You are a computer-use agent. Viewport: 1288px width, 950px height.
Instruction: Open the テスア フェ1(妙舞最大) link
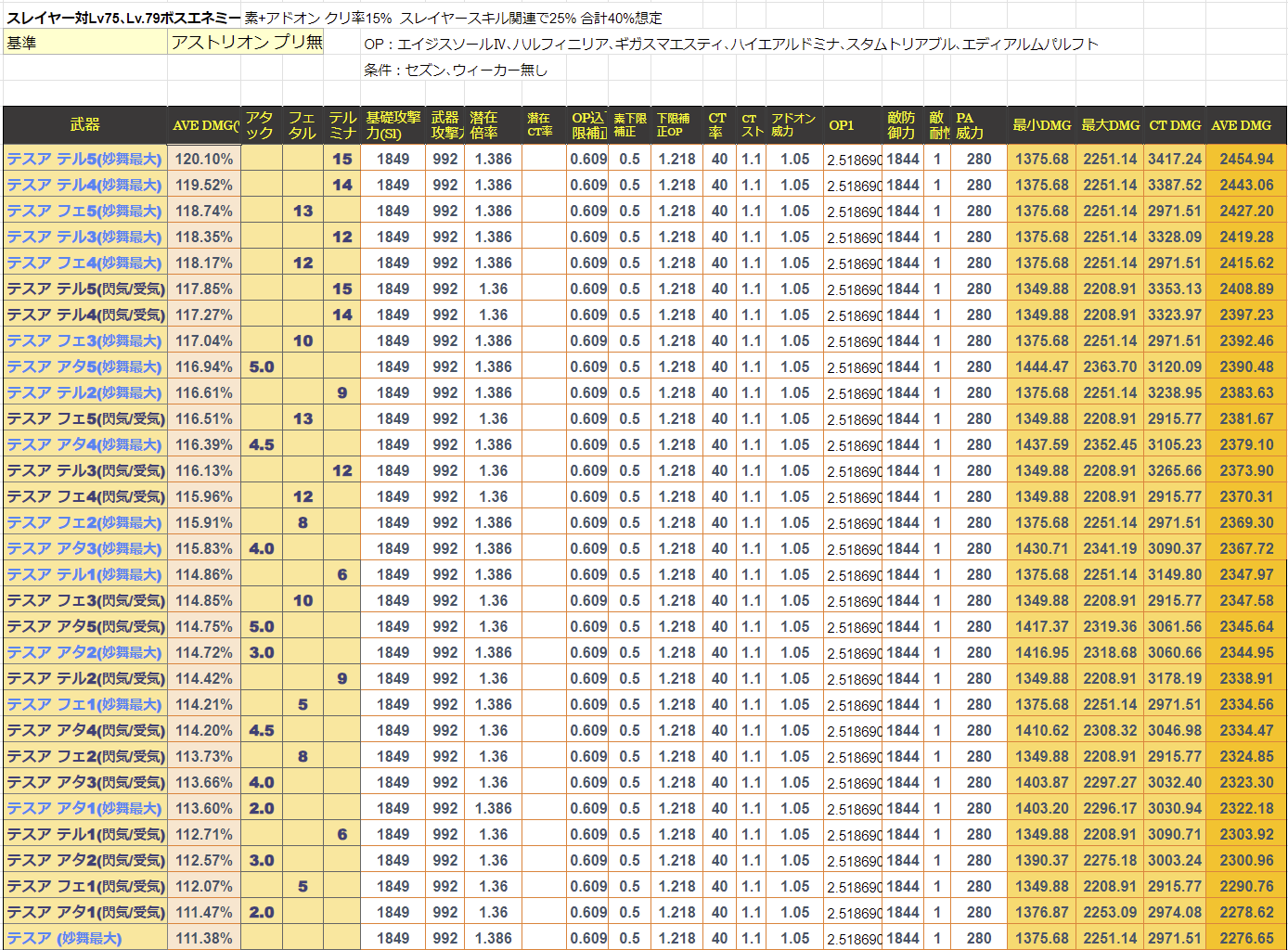[x=84, y=704]
